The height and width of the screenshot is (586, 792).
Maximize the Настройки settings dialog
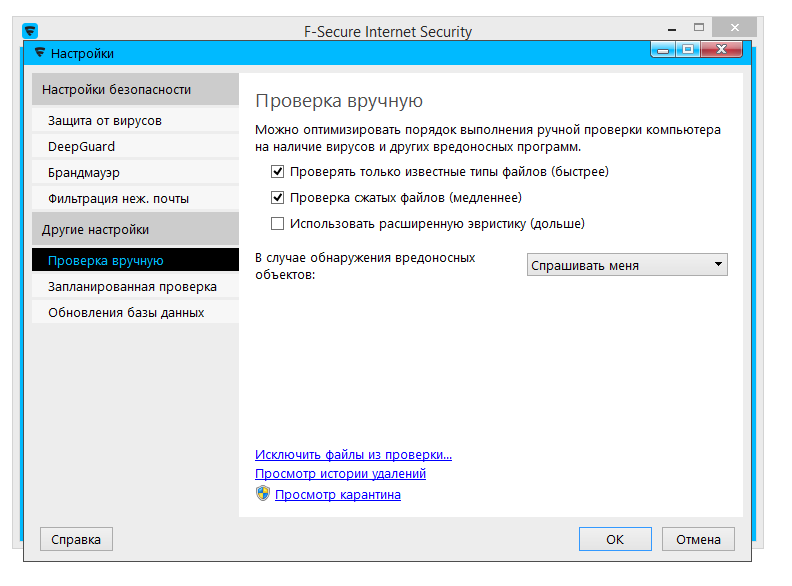point(690,48)
